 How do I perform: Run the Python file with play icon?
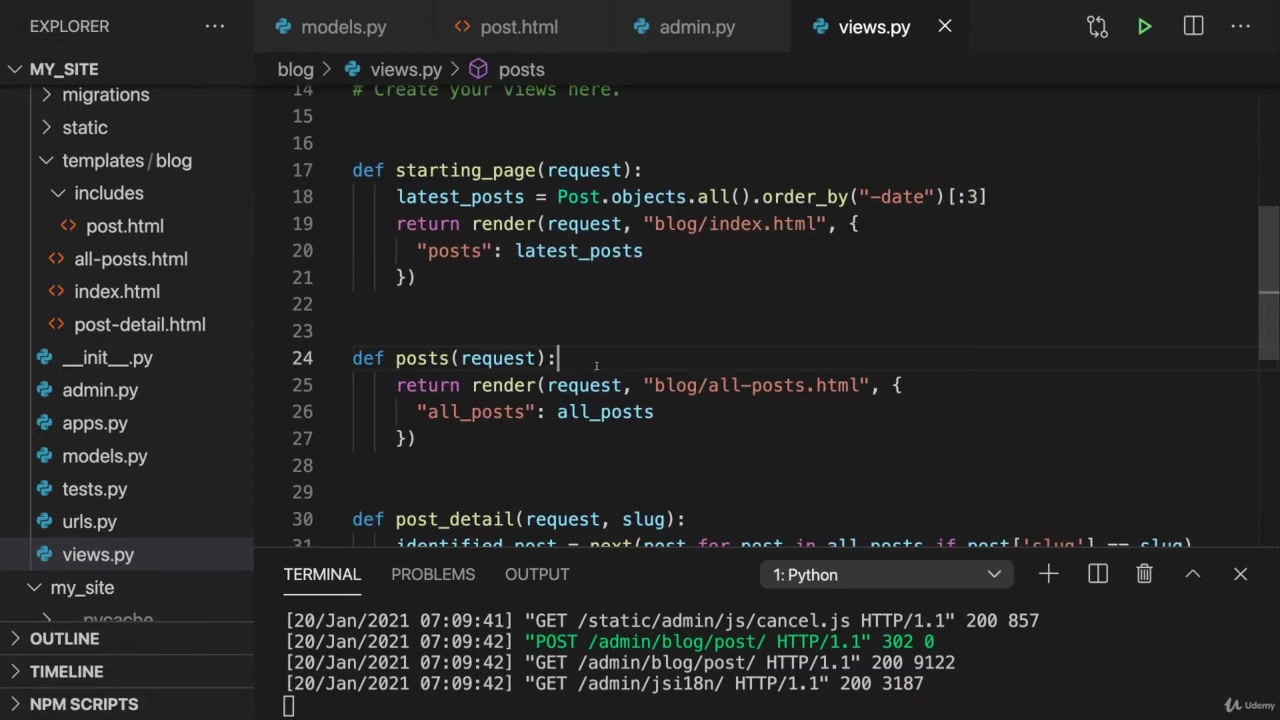click(x=1144, y=27)
